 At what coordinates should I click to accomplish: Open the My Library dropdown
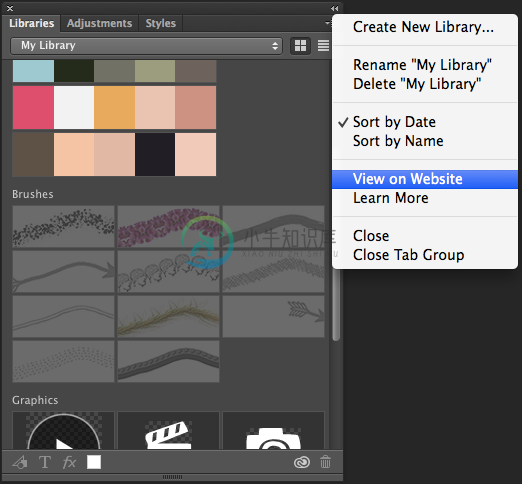(x=147, y=46)
